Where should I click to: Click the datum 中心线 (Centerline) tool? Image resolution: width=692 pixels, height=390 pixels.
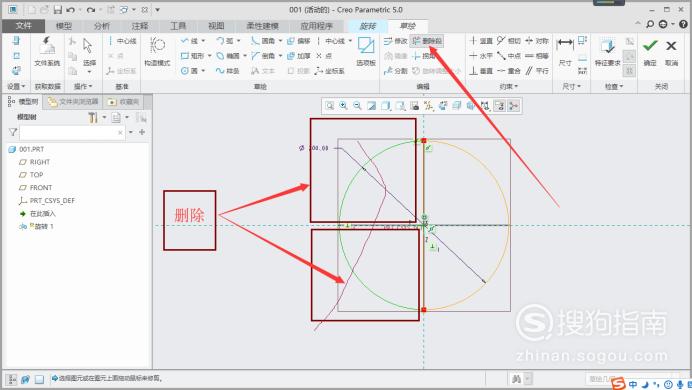(x=122, y=41)
